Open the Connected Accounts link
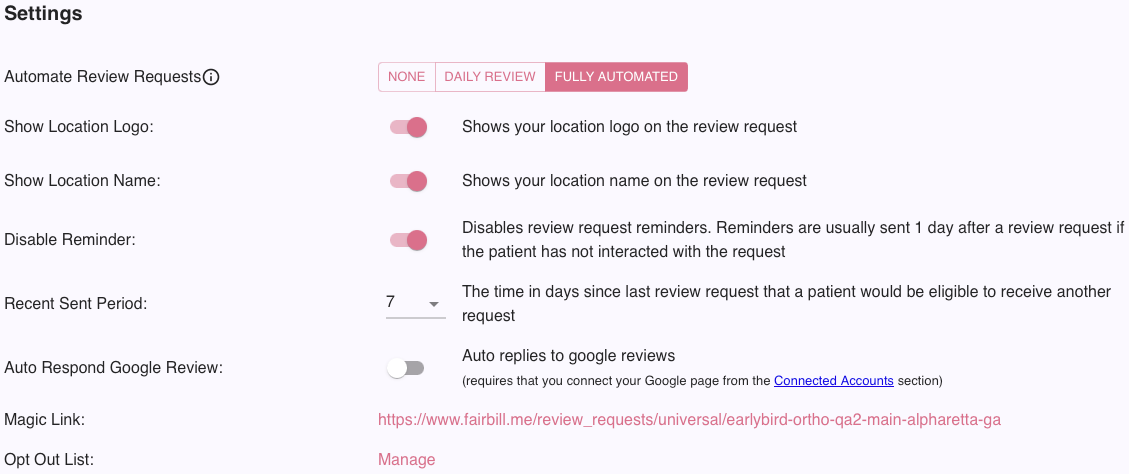This screenshot has height=474, width=1129. [834, 380]
